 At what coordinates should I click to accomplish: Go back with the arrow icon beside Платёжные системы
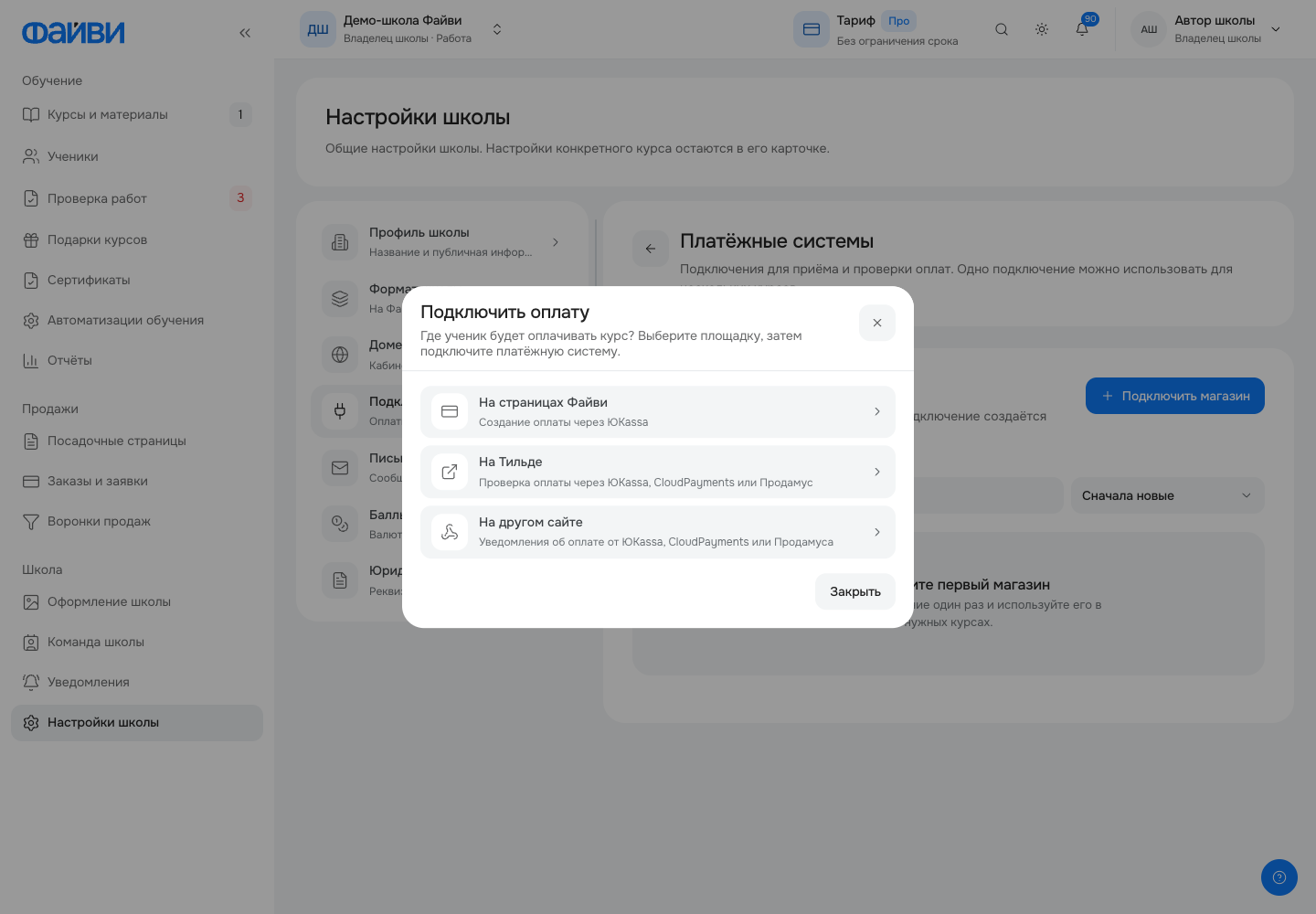coord(651,249)
